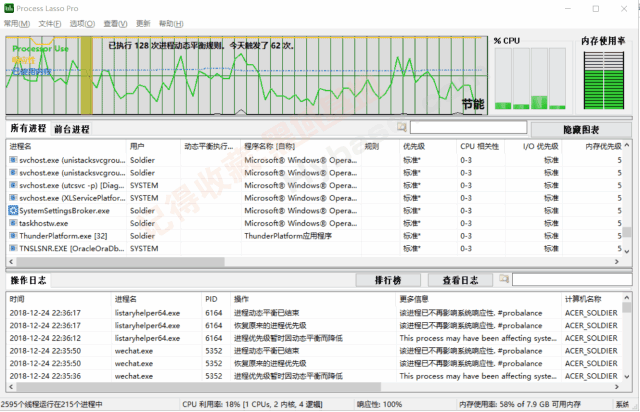The height and width of the screenshot is (412, 640).
Task: Sort by I/O 优先级 column header
Action: click(534, 146)
